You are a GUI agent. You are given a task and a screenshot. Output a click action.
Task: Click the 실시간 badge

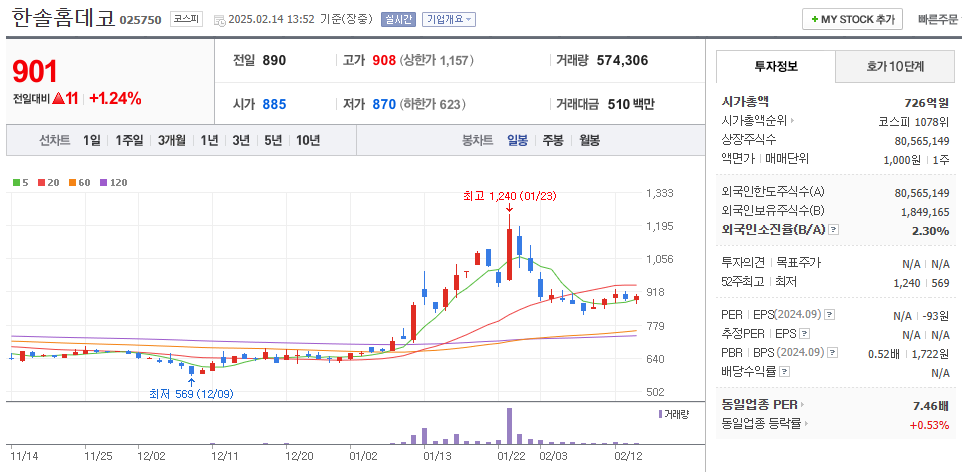399,20
